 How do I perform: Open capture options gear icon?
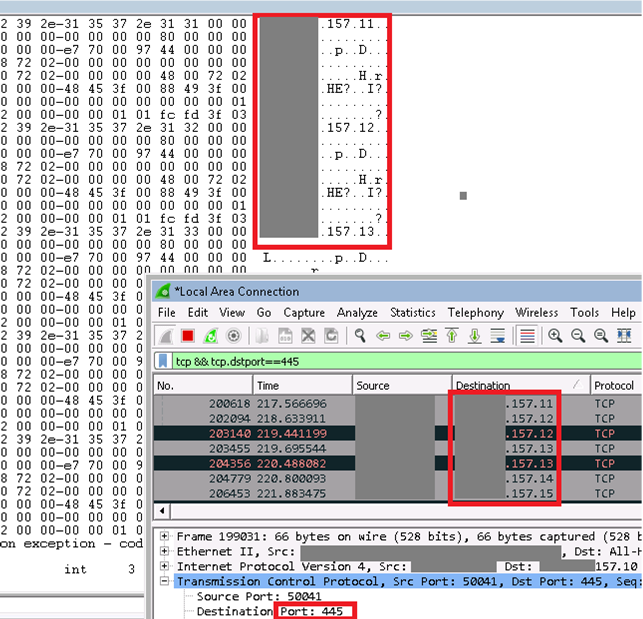(x=233, y=336)
